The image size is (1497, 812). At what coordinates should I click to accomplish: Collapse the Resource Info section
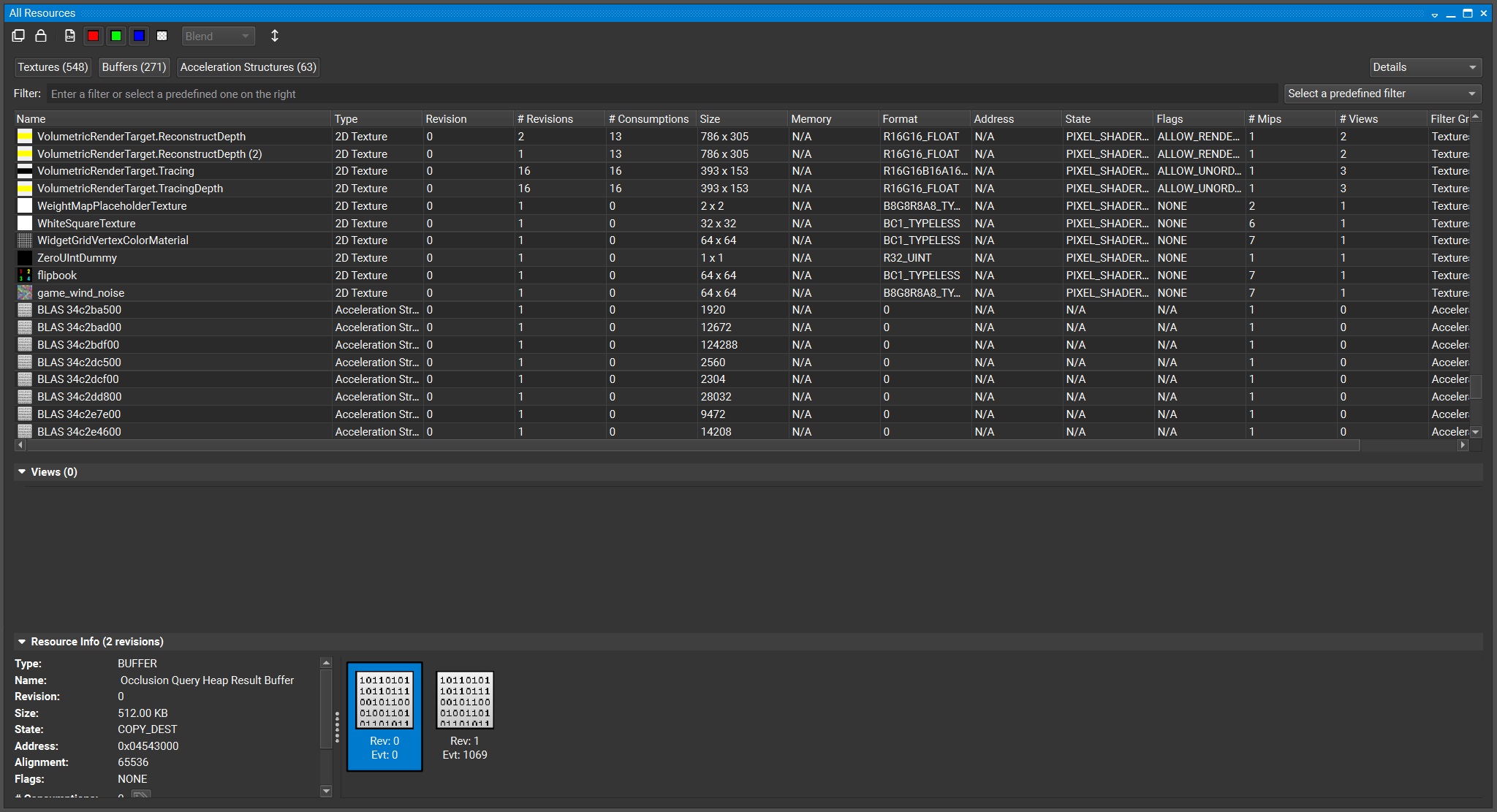point(22,642)
